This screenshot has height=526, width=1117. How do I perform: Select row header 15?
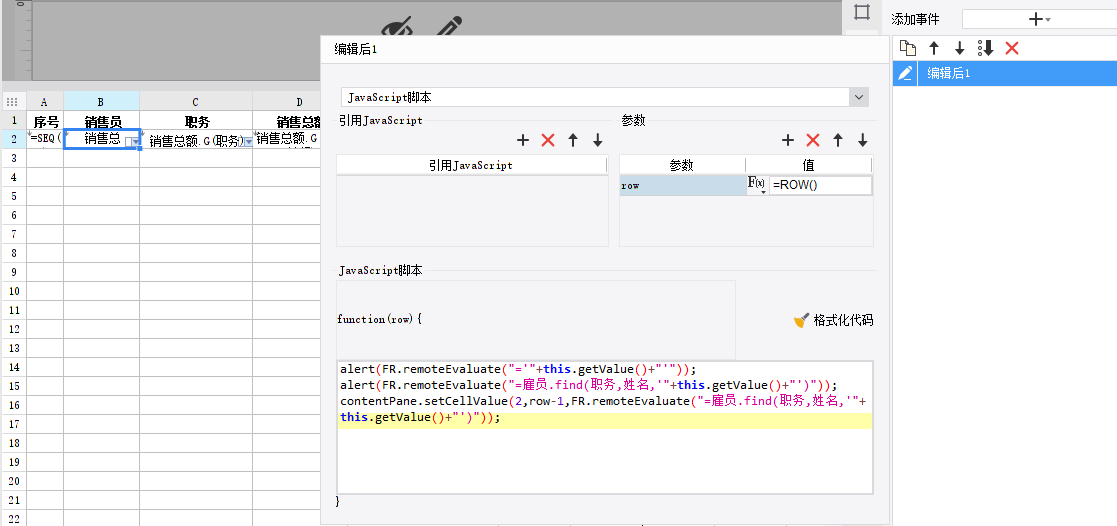coord(13,386)
